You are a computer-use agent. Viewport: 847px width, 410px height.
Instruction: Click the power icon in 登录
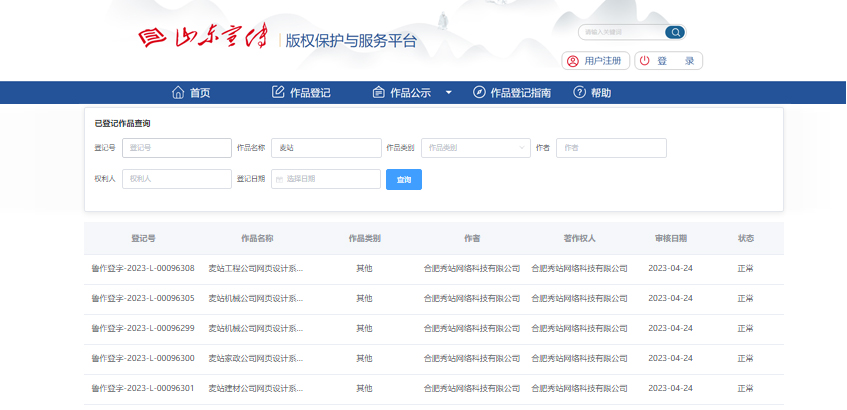[645, 61]
